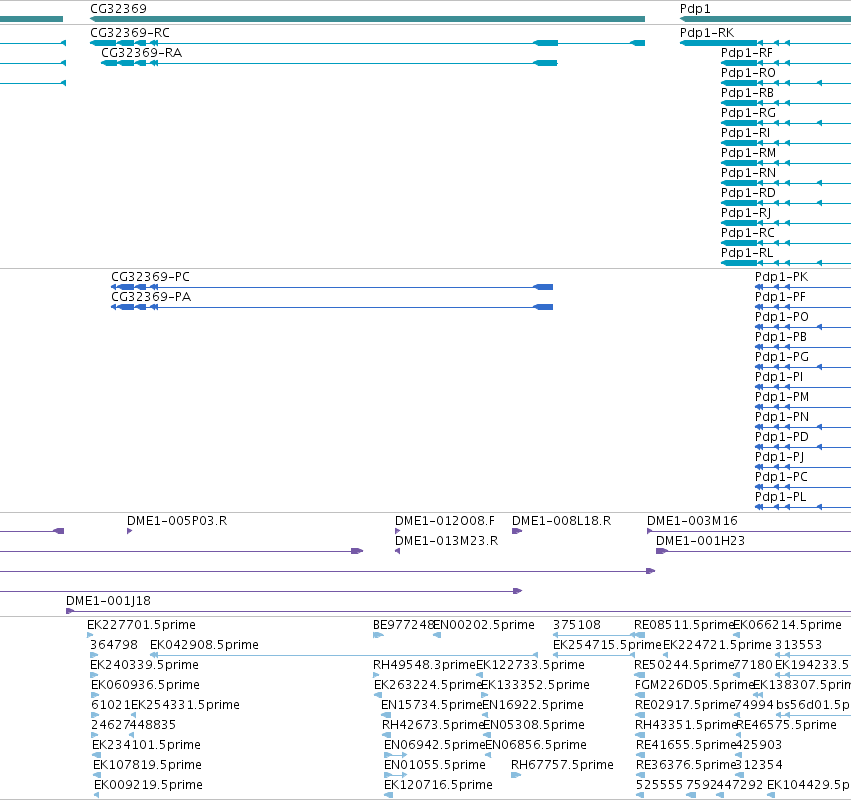851x800 pixels.
Task: Select the Pdp1-PC protein feature
Action: click(x=803, y=487)
